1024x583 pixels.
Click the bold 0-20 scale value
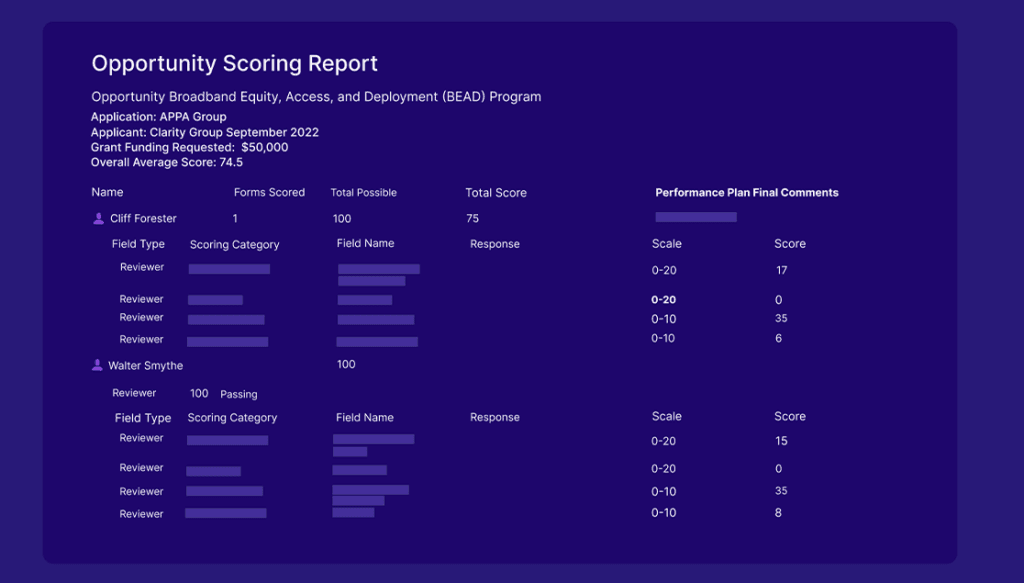[x=663, y=300]
